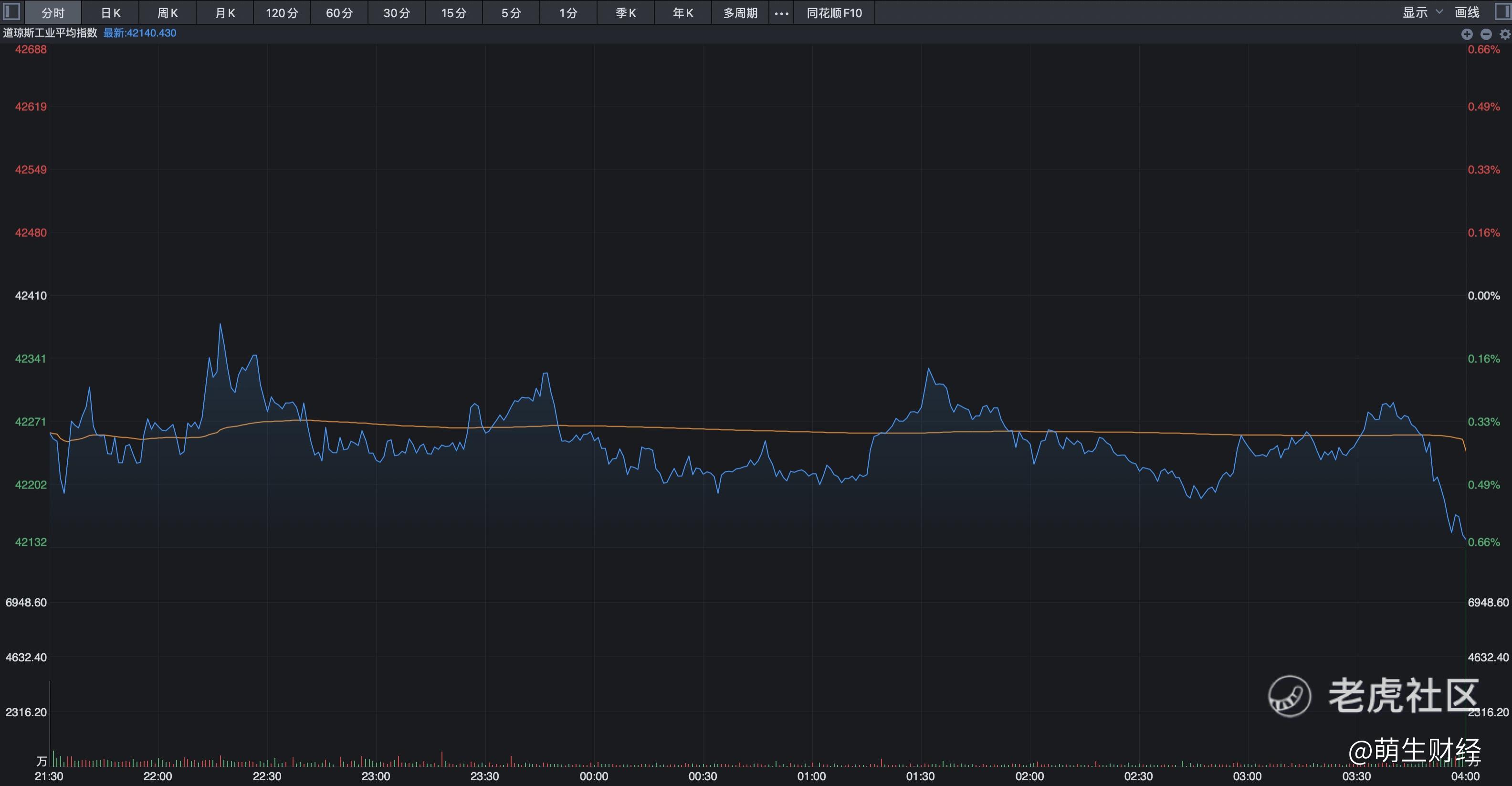Screen dimensions: 1512x786
Task: Click the 01:30 time marker on axis
Action: (x=920, y=776)
